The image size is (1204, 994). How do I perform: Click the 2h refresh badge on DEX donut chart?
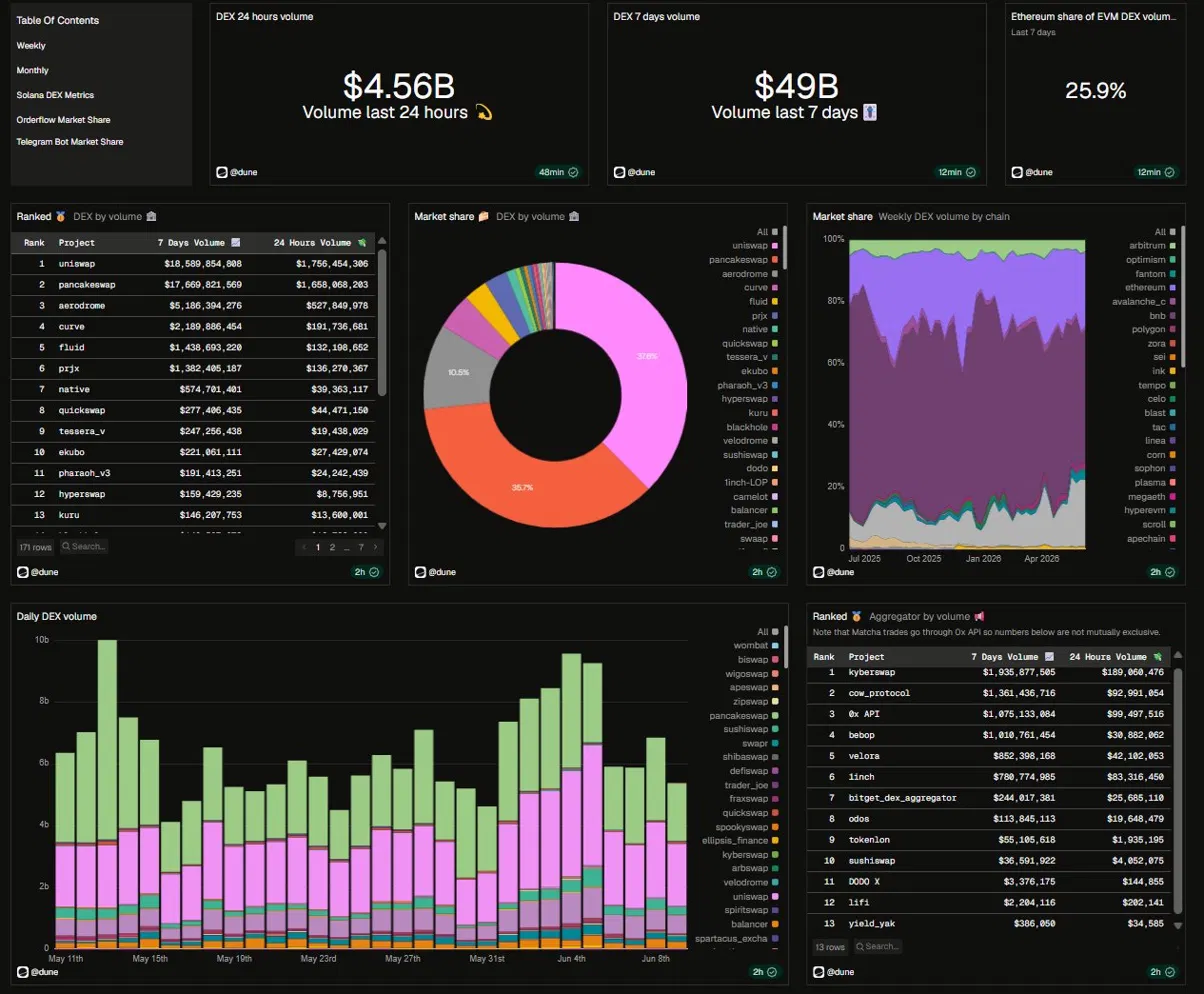[x=765, y=572]
